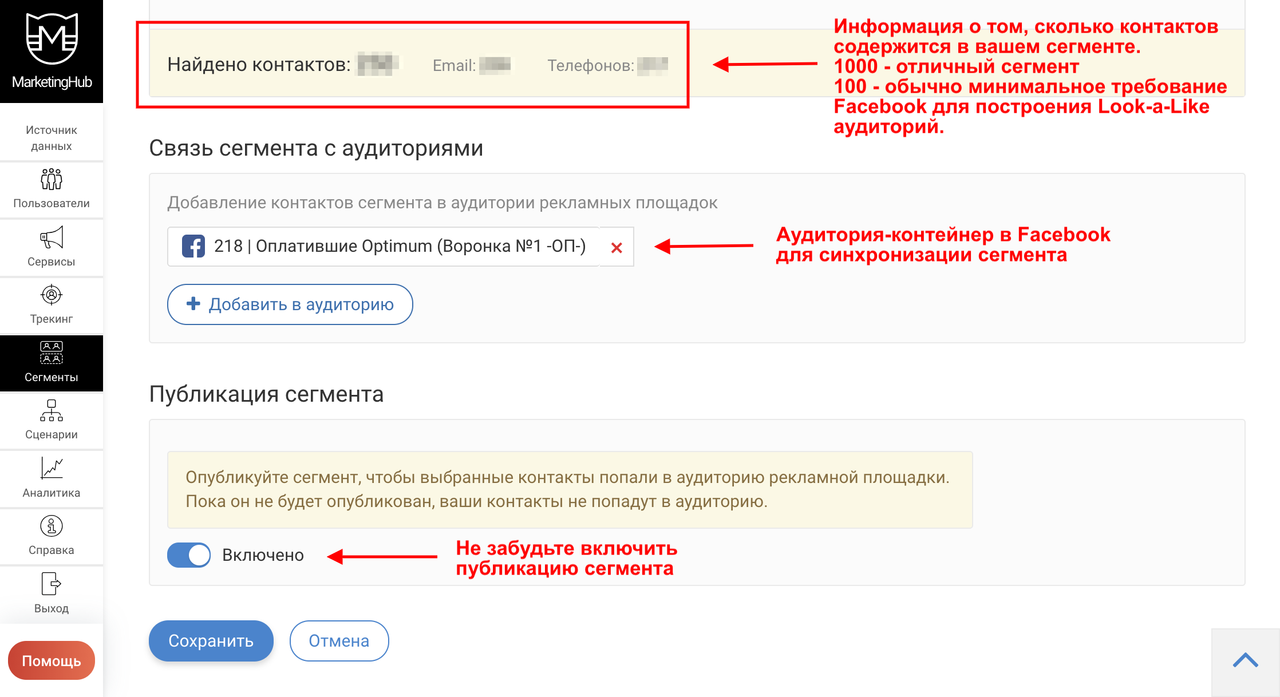Save the segment with Сохранить
This screenshot has width=1280, height=697.
tap(211, 641)
